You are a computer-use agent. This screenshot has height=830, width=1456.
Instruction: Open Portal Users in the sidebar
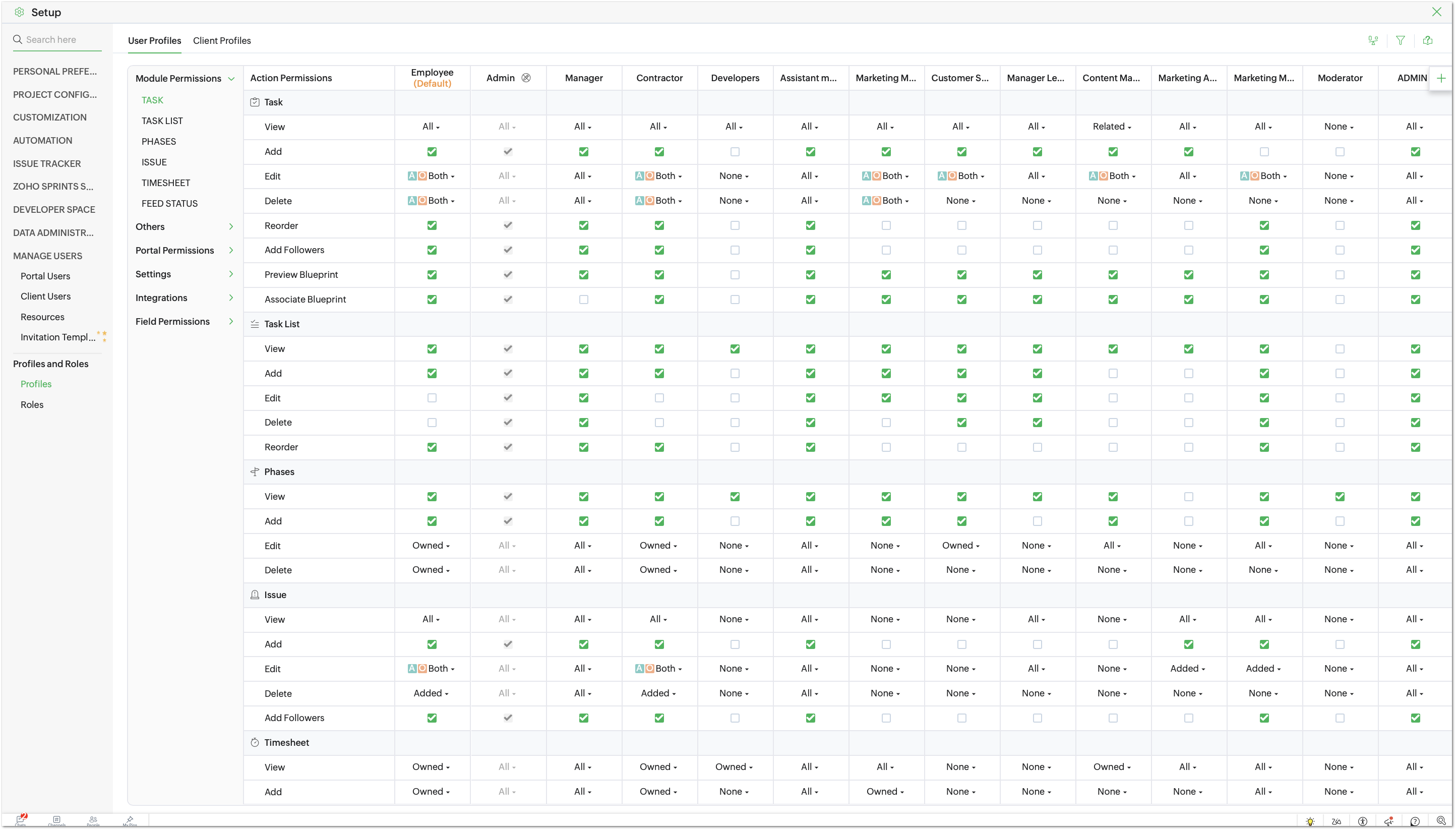pos(45,276)
